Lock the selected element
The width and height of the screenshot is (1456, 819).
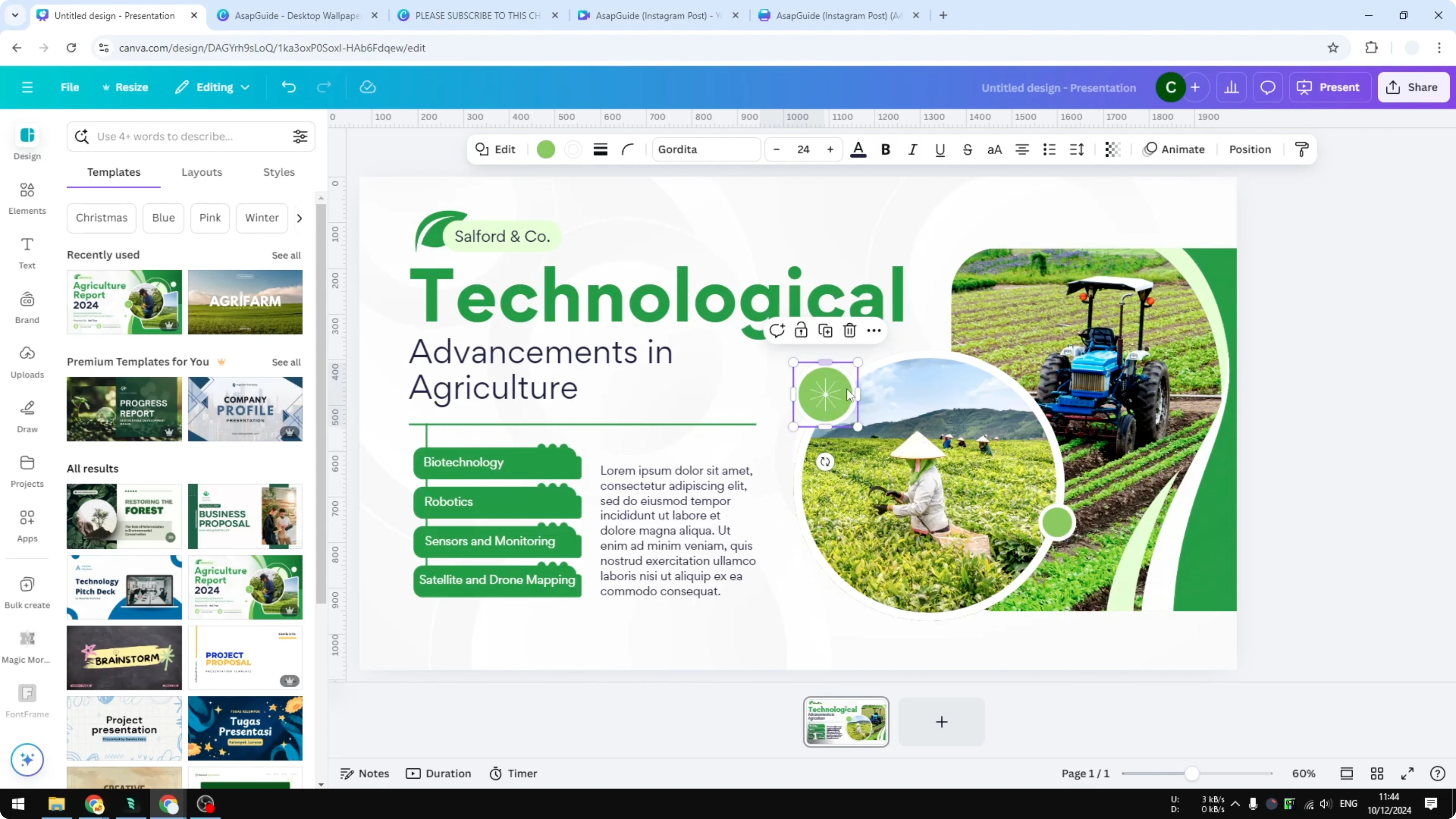coord(801,330)
